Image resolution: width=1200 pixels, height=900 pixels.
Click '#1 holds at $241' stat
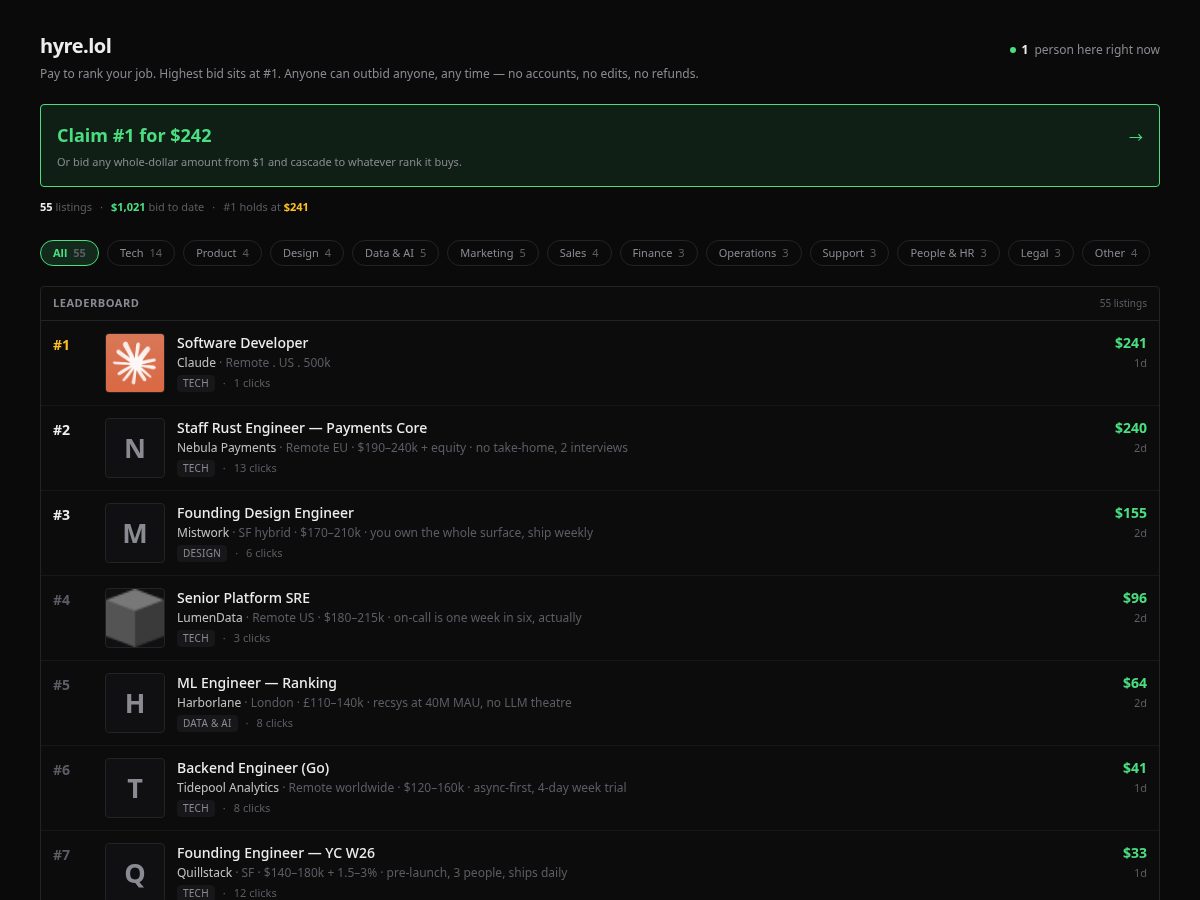point(266,207)
